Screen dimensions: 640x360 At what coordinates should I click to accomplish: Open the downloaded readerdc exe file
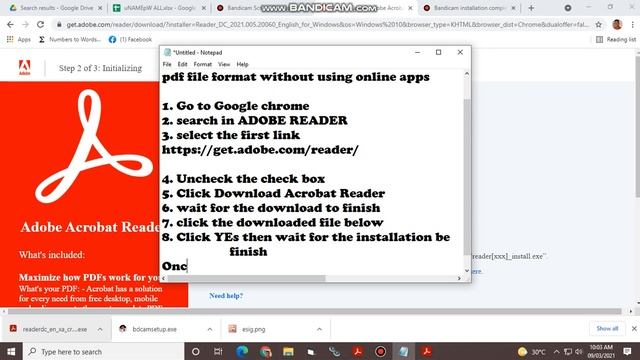coord(49,329)
